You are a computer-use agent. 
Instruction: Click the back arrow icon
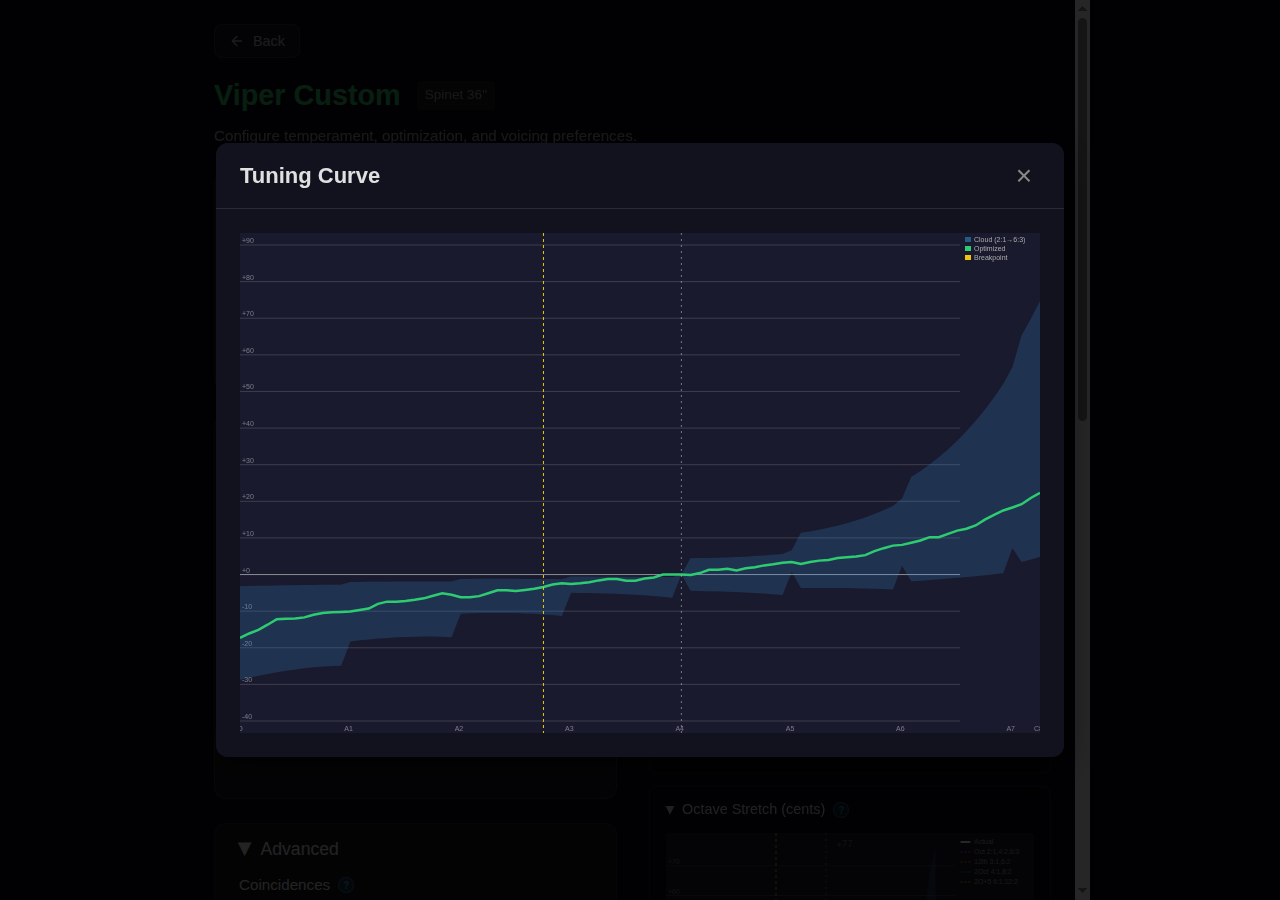tap(237, 41)
